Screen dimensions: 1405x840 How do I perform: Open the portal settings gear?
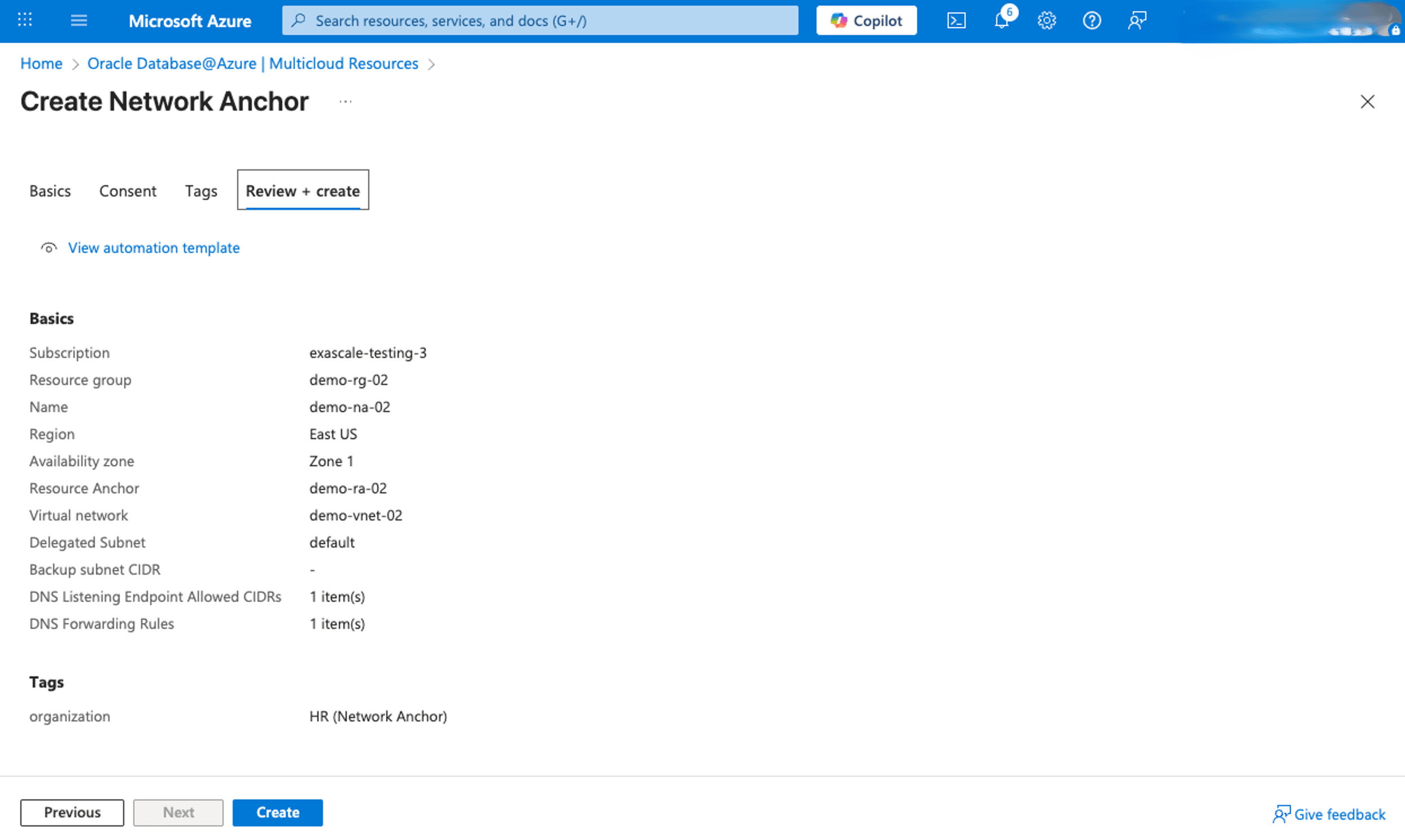1046,20
